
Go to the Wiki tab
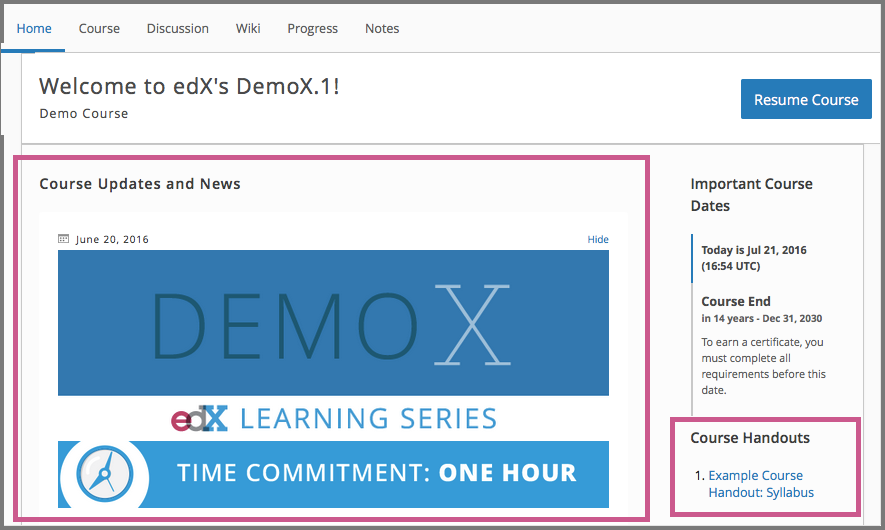pyautogui.click(x=248, y=28)
